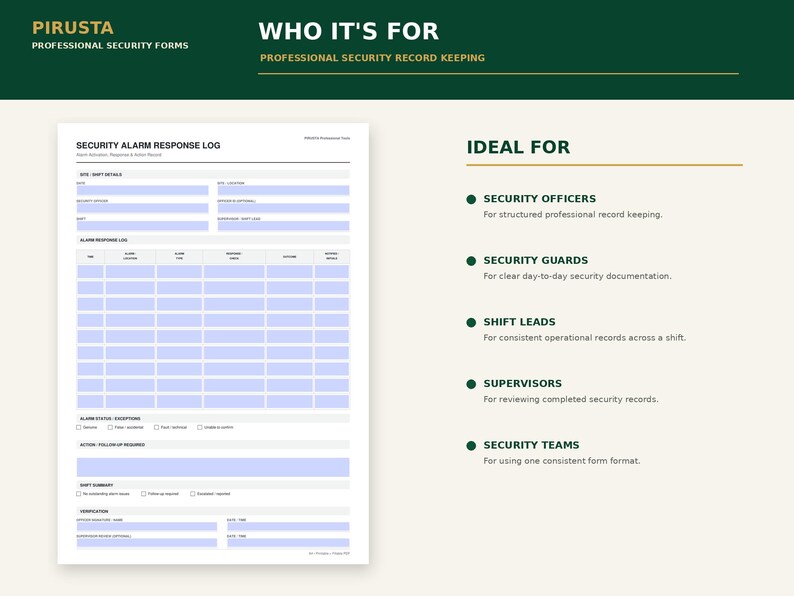Tick the Genuine alarm status checkbox

coord(78,427)
